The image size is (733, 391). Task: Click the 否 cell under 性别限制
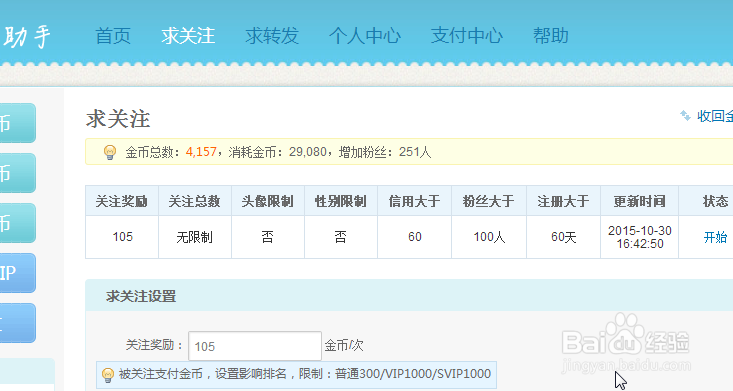click(x=340, y=237)
